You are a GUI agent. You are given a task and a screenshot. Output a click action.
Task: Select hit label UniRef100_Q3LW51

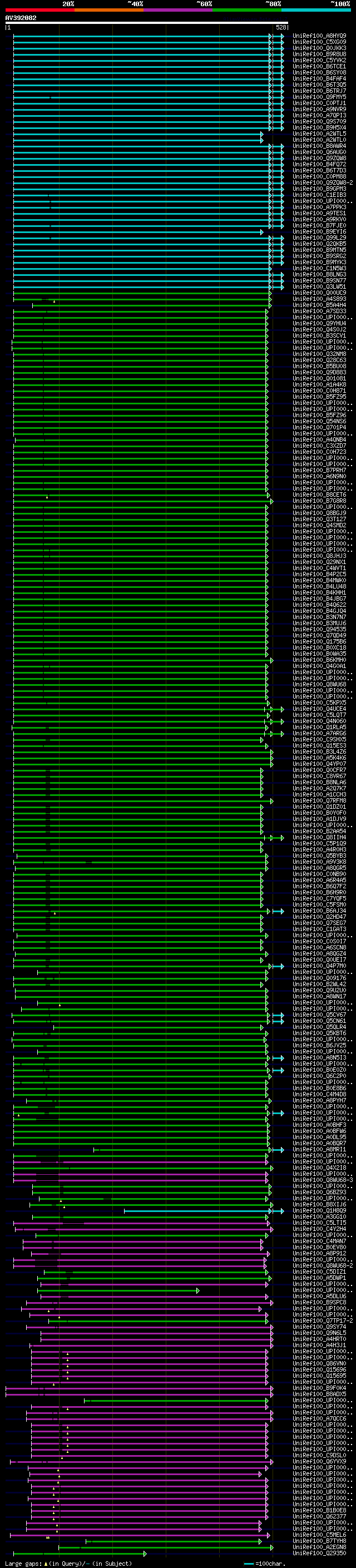click(x=319, y=286)
